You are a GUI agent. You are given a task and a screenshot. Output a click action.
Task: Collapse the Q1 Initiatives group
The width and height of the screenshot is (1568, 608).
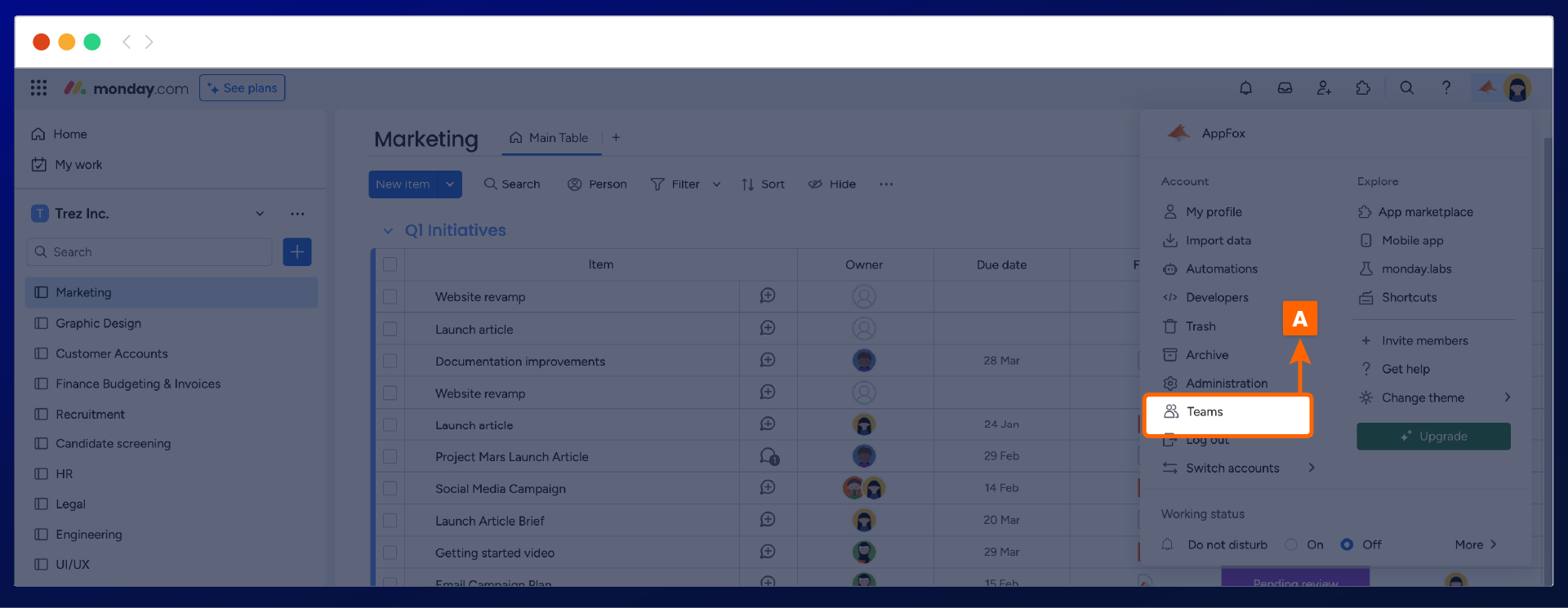point(389,231)
